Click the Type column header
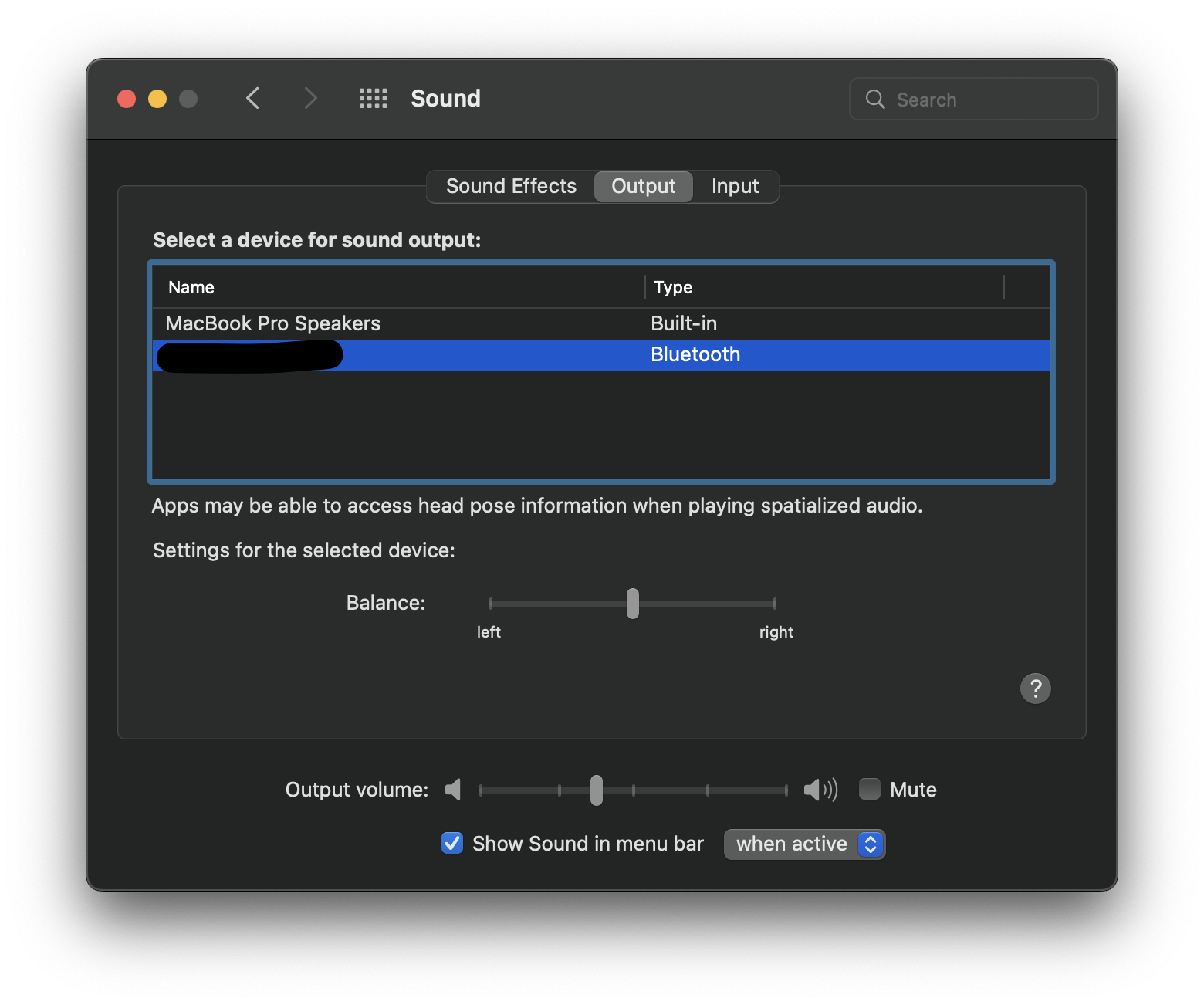Viewport: 1204px width, 1005px height. pyautogui.click(x=673, y=287)
